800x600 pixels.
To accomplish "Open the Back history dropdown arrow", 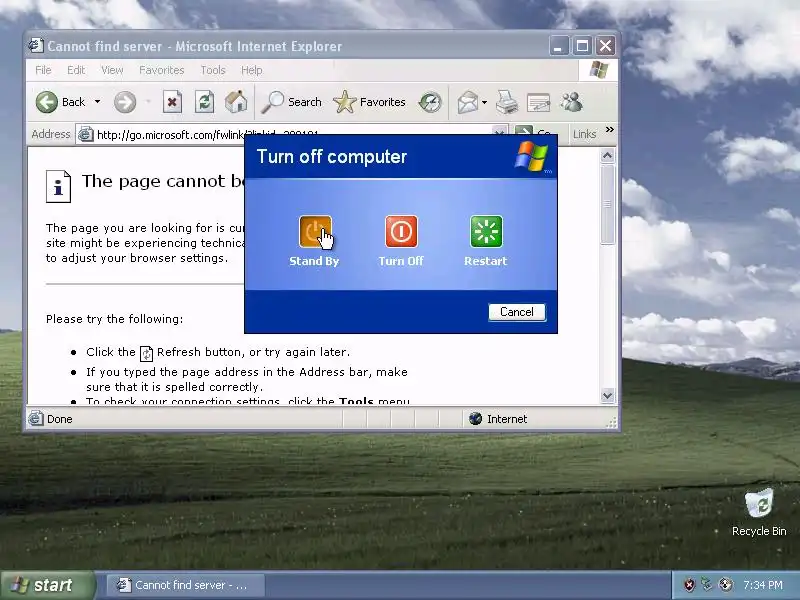I will point(97,102).
